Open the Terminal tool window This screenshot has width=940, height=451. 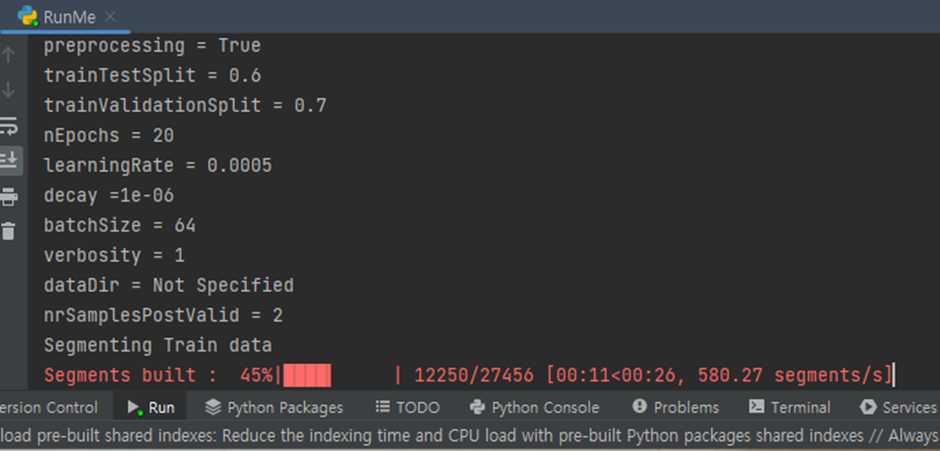click(x=790, y=408)
